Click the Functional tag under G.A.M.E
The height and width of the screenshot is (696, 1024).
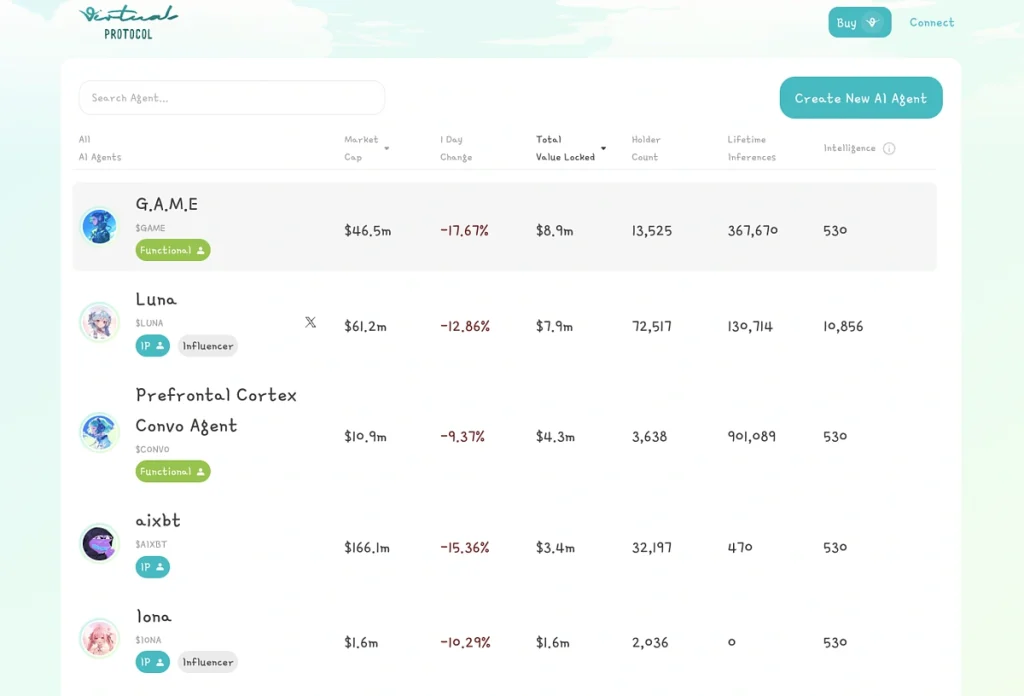173,250
